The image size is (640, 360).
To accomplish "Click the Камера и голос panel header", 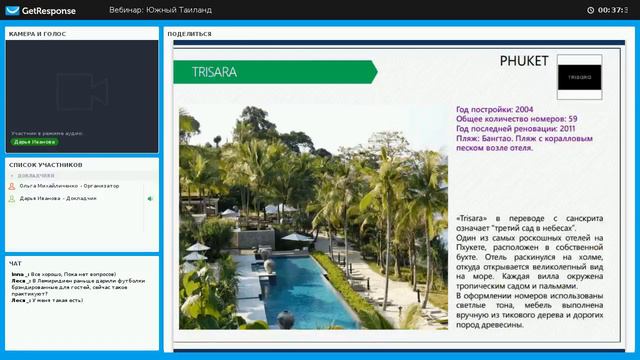I will pyautogui.click(x=37, y=34).
